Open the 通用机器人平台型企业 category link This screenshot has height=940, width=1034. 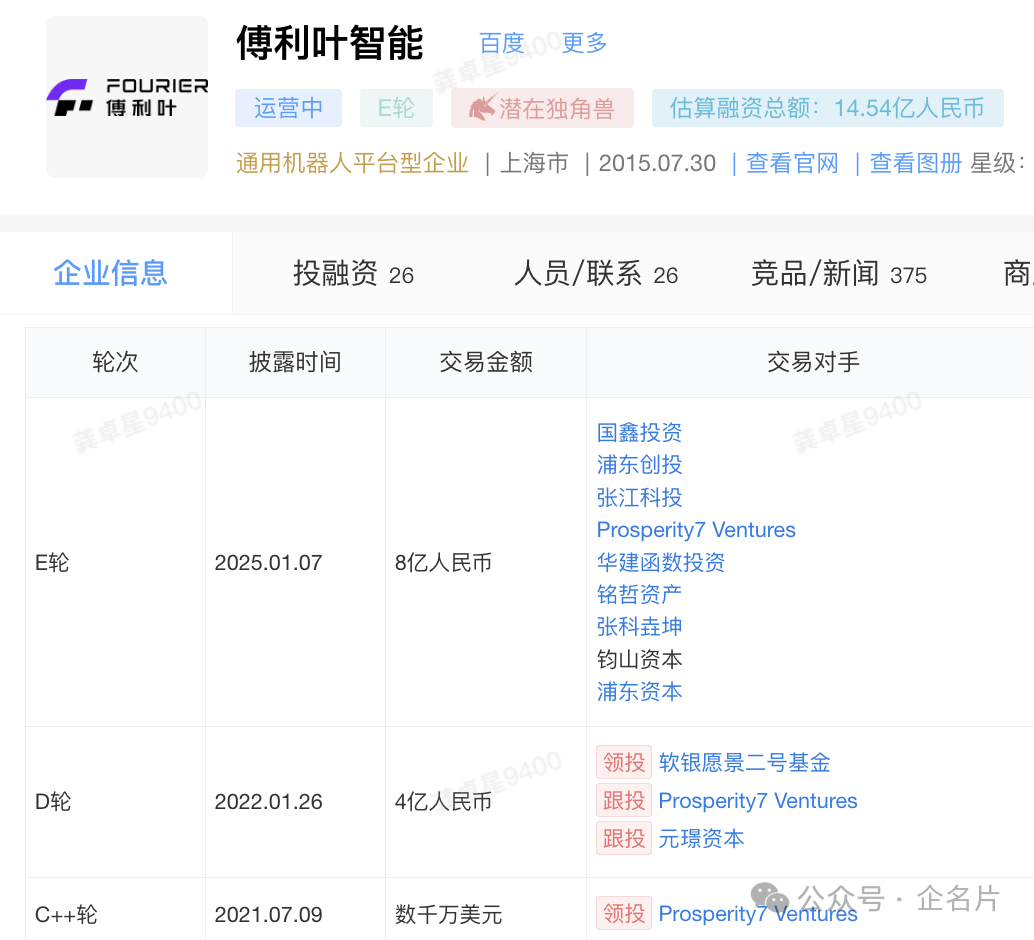(x=353, y=163)
